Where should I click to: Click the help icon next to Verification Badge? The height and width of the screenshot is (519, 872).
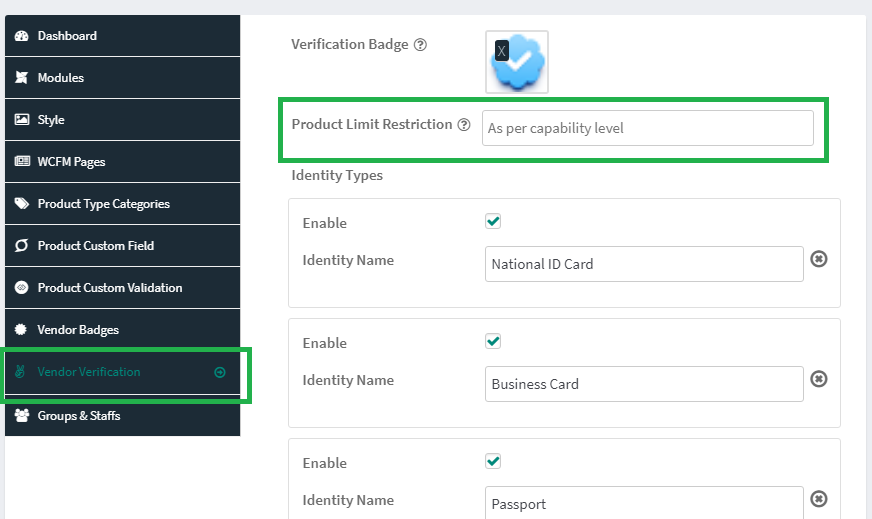point(421,45)
